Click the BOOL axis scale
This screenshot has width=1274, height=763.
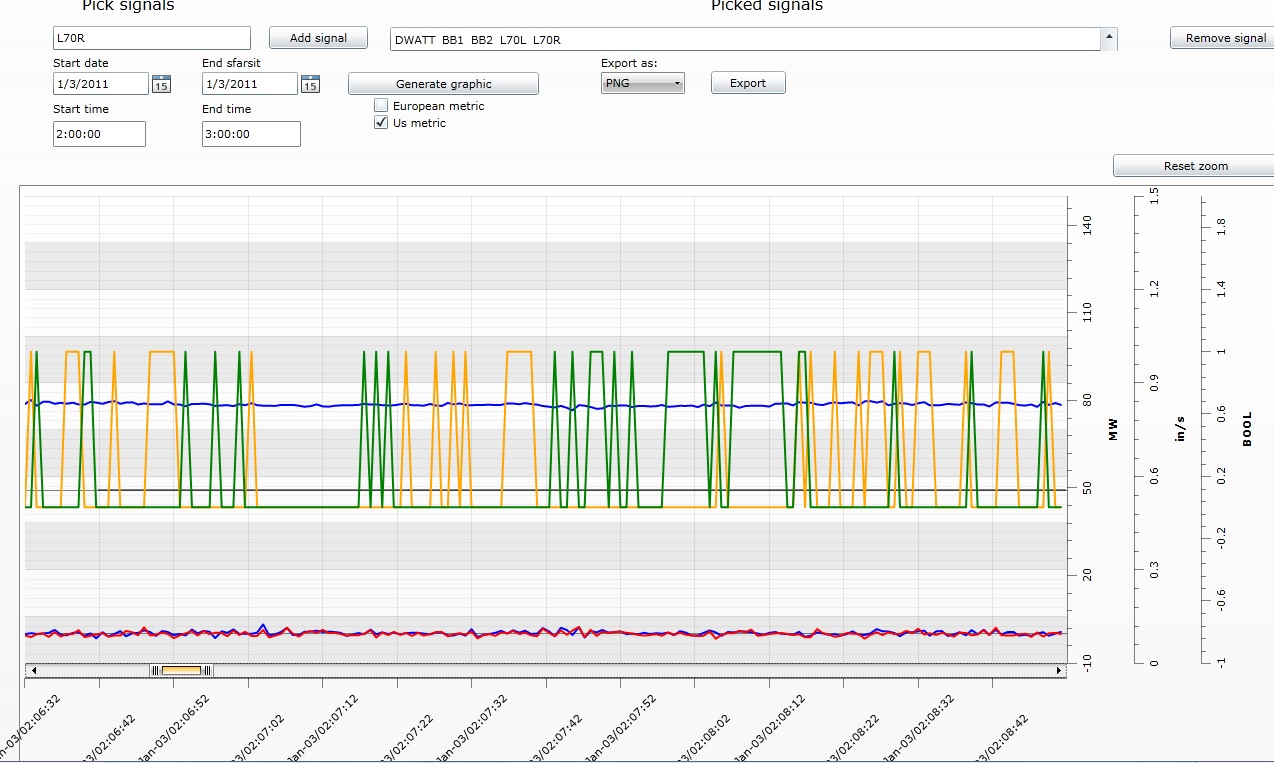tap(1214, 430)
